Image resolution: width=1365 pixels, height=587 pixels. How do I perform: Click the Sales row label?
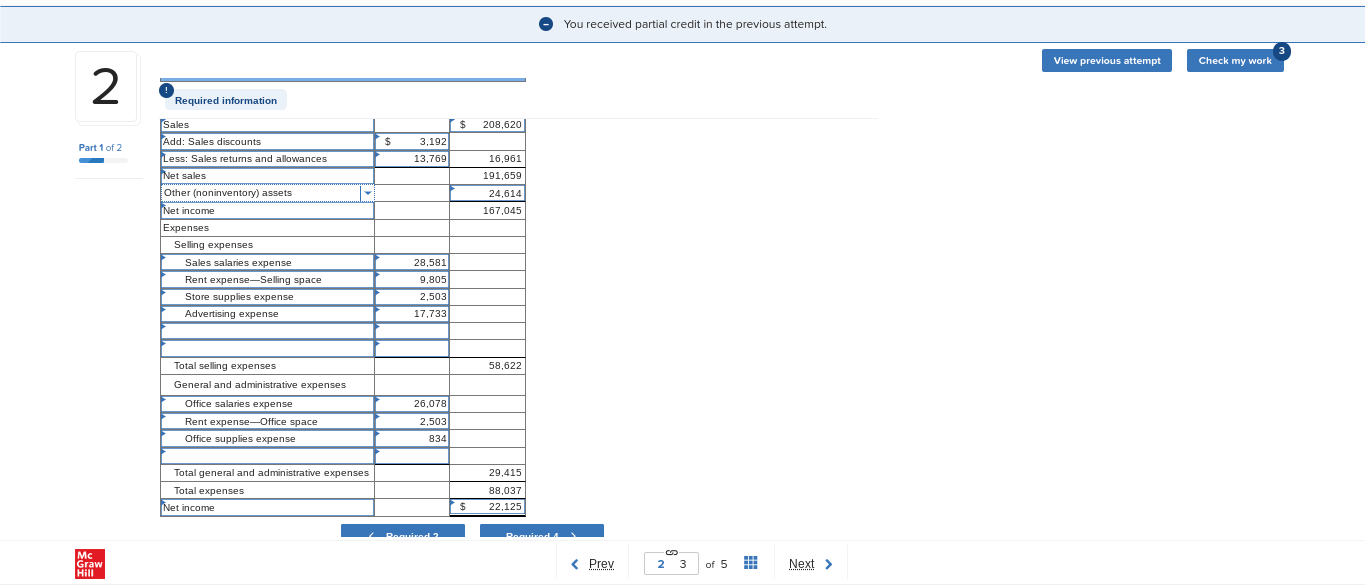(267, 125)
